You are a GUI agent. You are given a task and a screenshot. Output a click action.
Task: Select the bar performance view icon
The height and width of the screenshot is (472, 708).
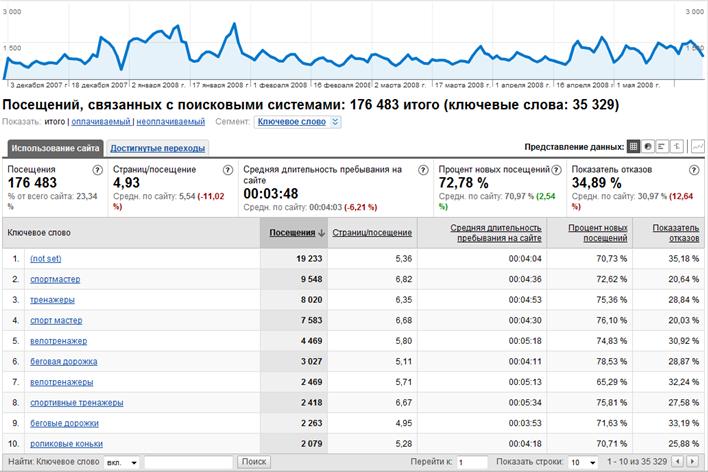coord(663,146)
